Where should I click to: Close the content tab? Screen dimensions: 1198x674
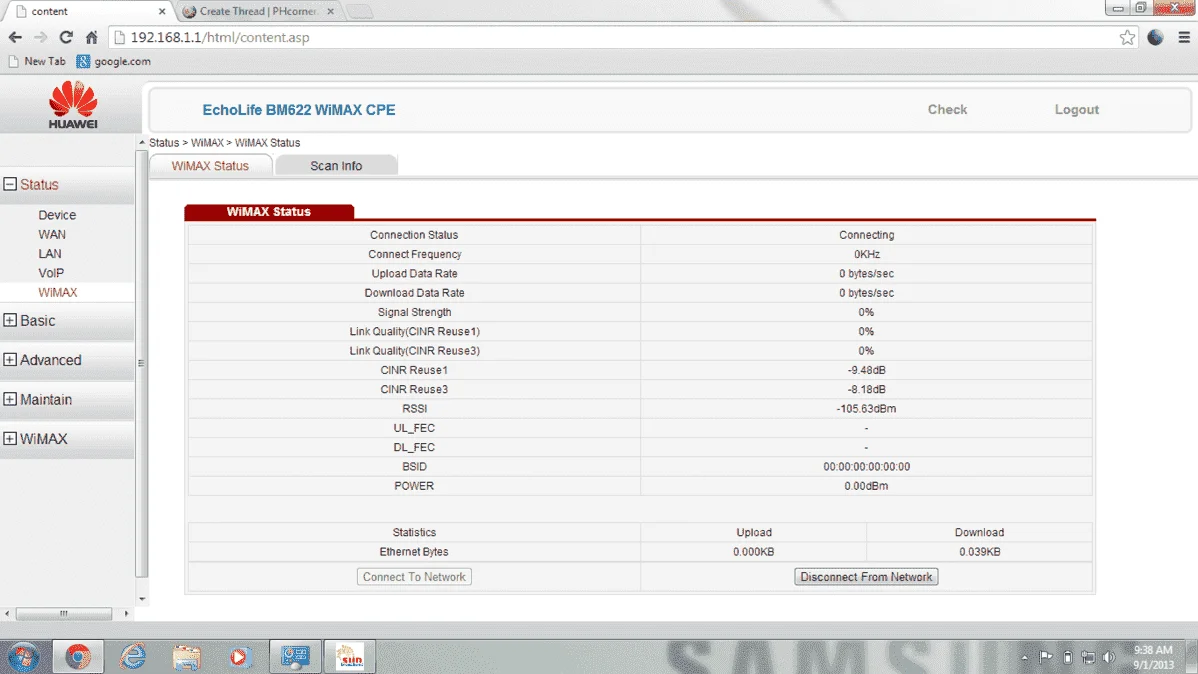click(162, 11)
